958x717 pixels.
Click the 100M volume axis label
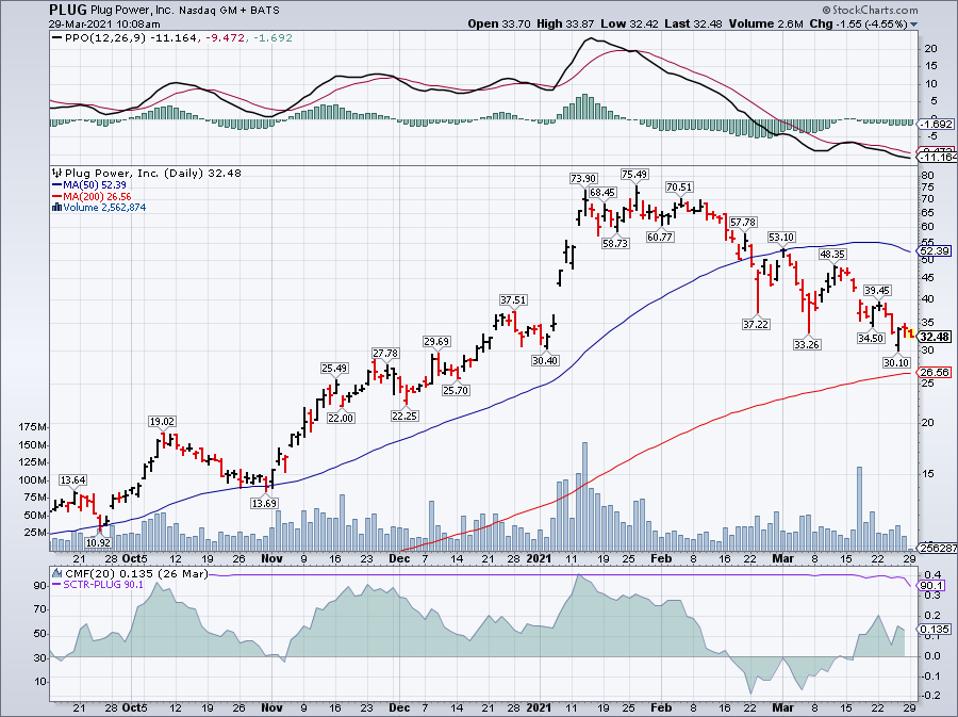[34, 480]
